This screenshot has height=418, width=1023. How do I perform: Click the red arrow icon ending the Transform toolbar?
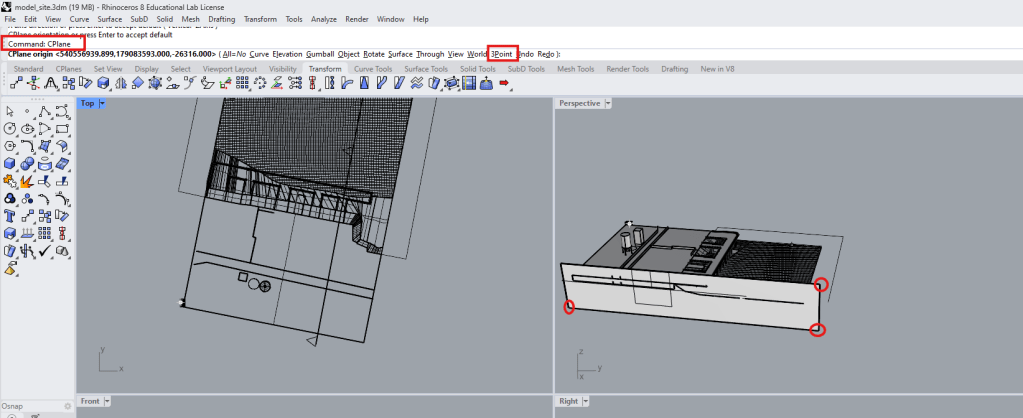coord(504,84)
